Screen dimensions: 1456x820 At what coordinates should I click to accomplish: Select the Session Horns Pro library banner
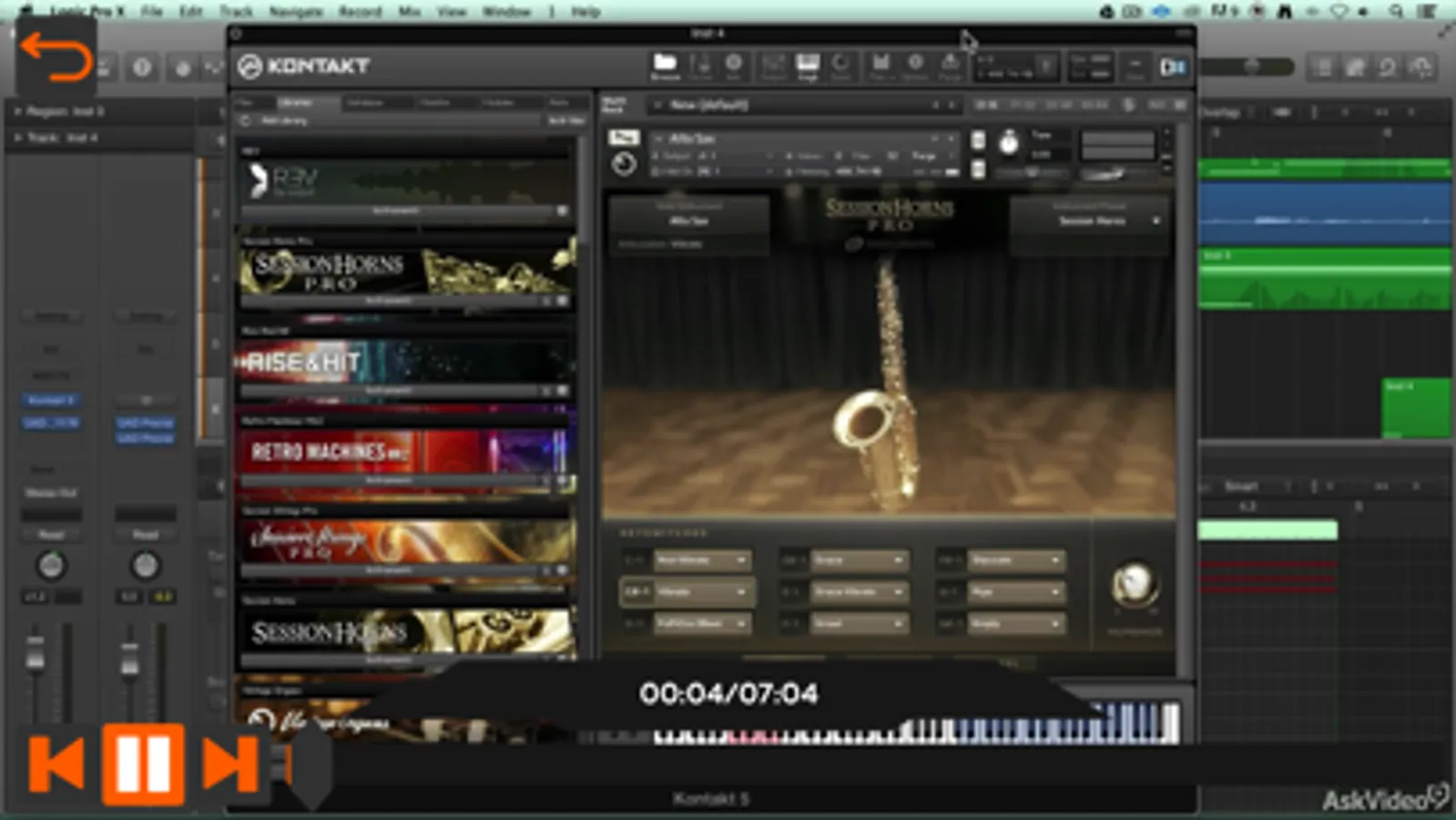click(x=407, y=271)
